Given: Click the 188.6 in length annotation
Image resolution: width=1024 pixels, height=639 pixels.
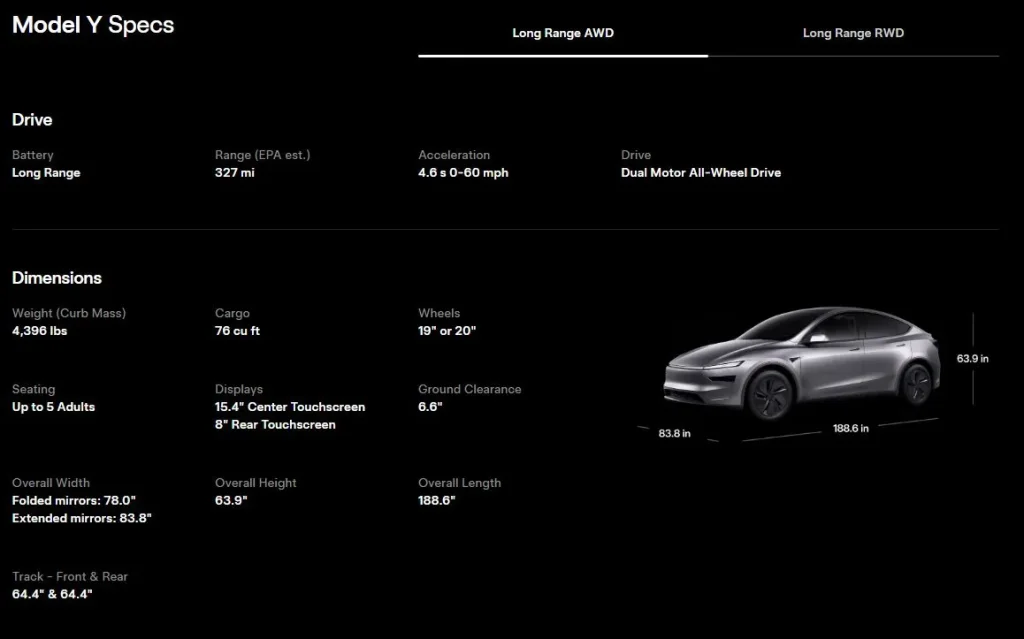Looking at the screenshot, I should [x=850, y=429].
